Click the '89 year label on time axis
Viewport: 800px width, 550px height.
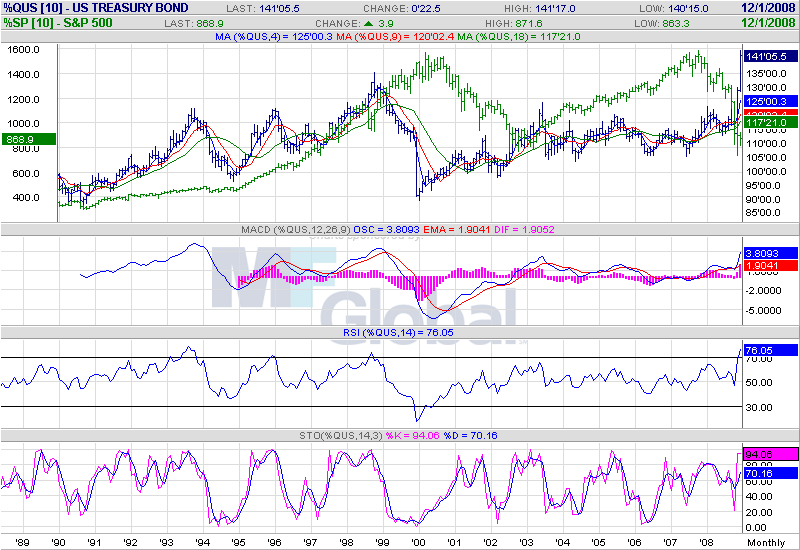point(22,542)
